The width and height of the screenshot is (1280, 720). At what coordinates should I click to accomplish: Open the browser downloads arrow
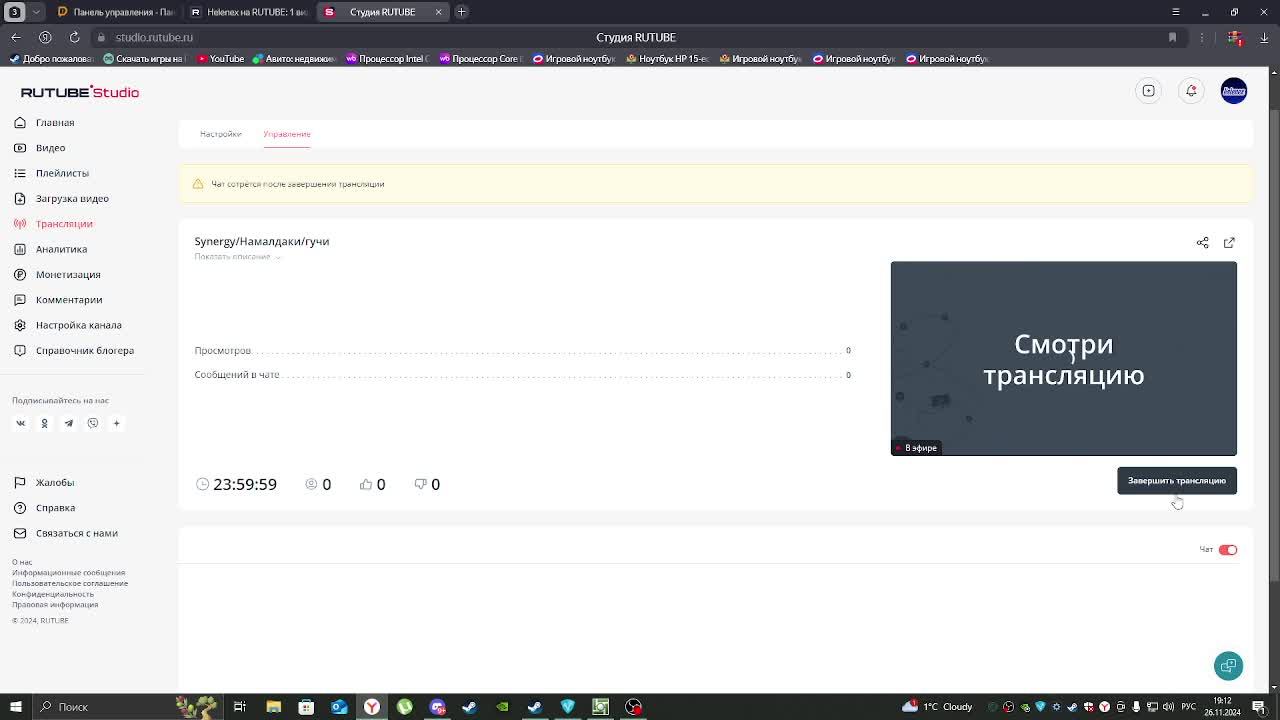1264,37
